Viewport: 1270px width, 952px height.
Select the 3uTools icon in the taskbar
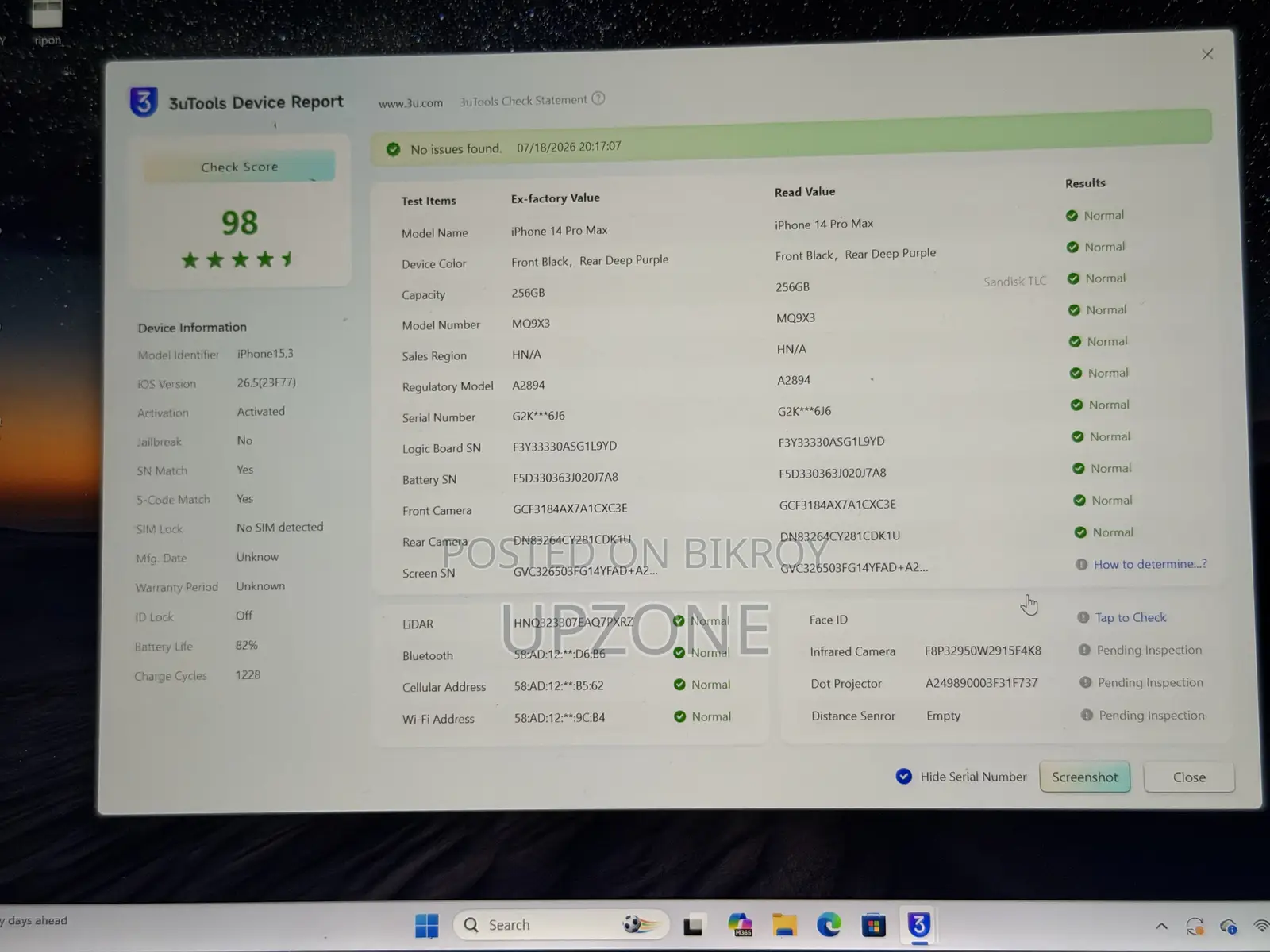918,925
